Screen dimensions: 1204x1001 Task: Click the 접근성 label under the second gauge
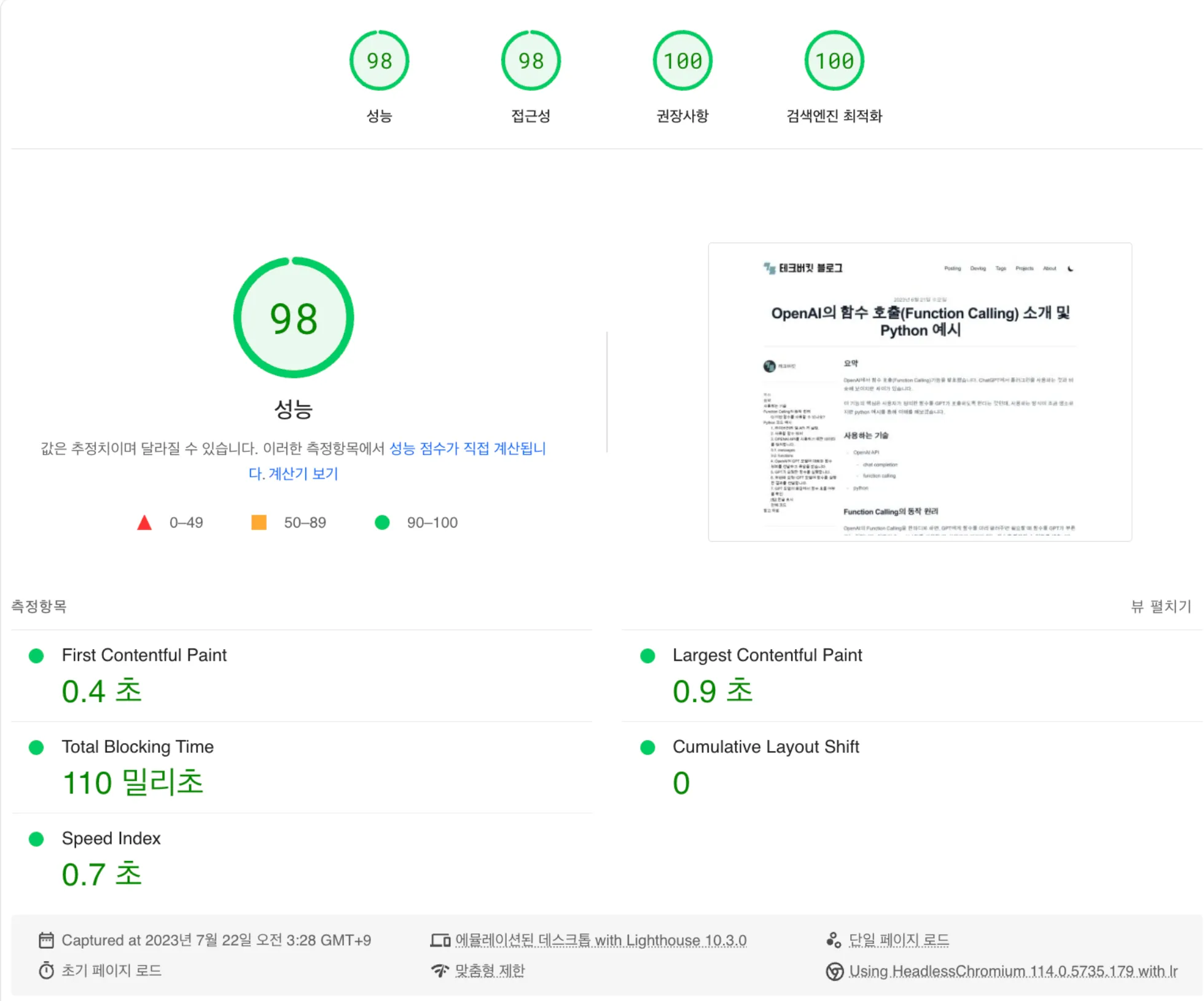pyautogui.click(x=531, y=115)
